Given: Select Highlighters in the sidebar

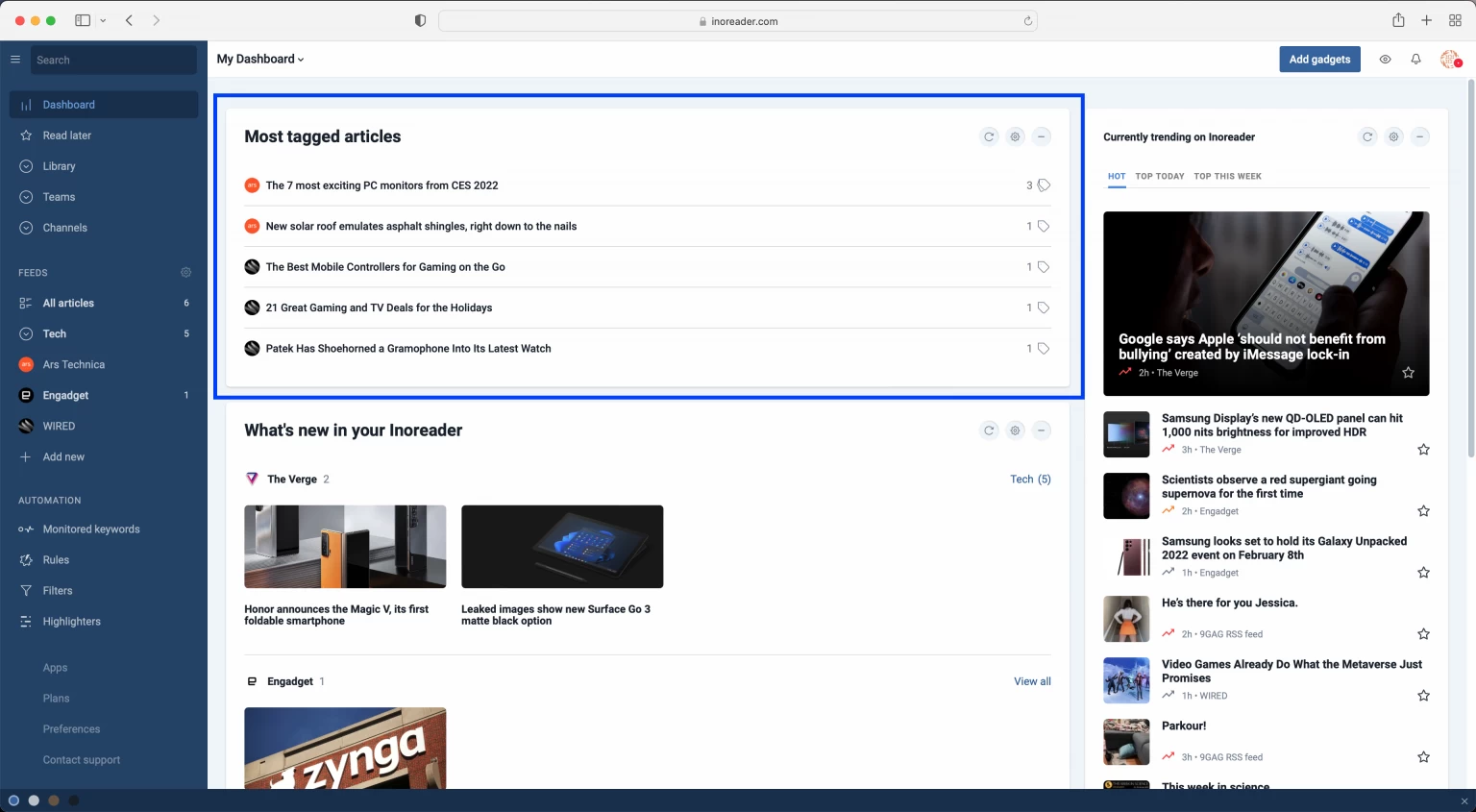Looking at the screenshot, I should point(72,621).
